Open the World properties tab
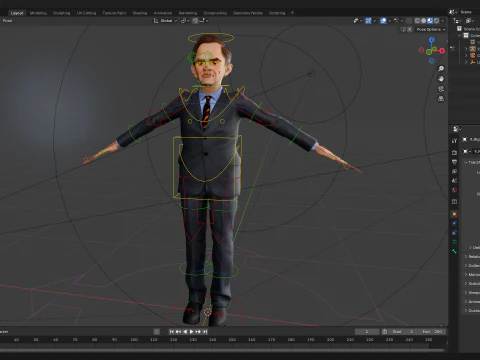 pyautogui.click(x=454, y=190)
